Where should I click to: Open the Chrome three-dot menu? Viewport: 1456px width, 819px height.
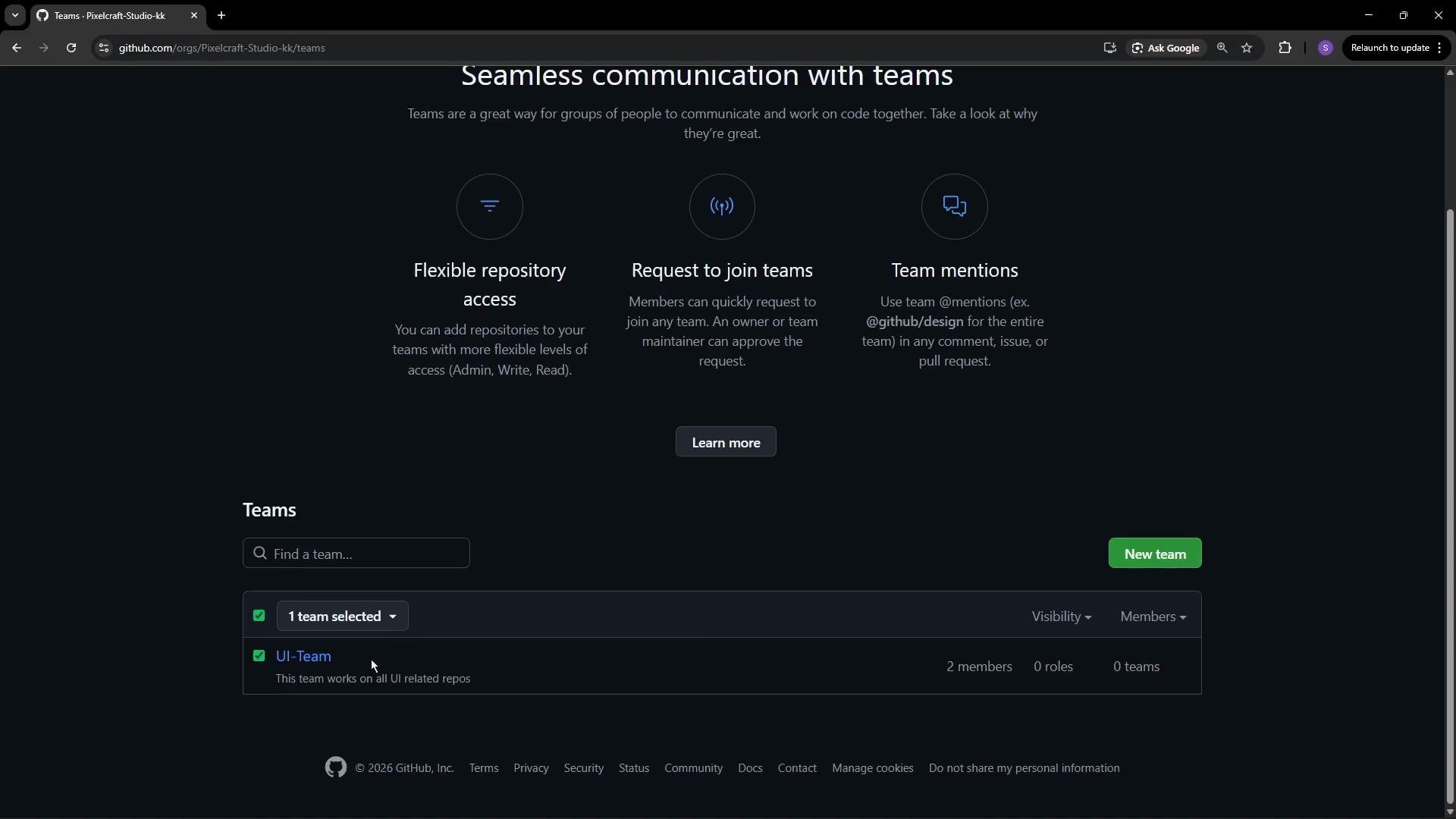tap(1439, 48)
